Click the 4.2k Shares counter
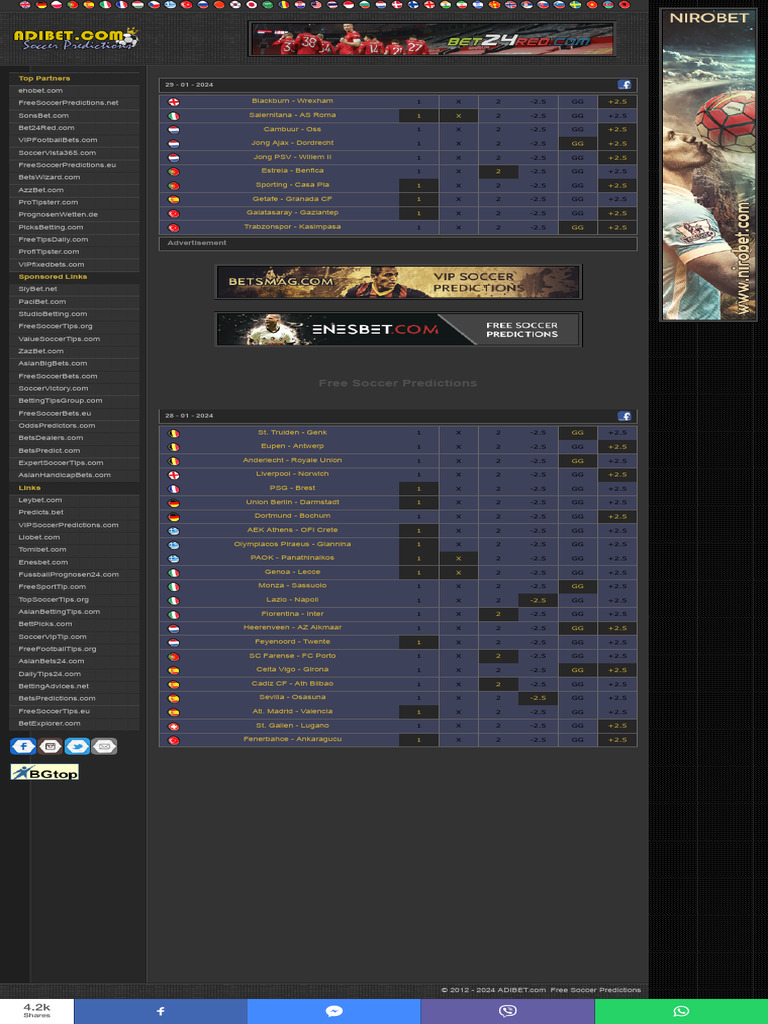Image resolution: width=768 pixels, height=1024 pixels. pyautogui.click(x=37, y=1011)
